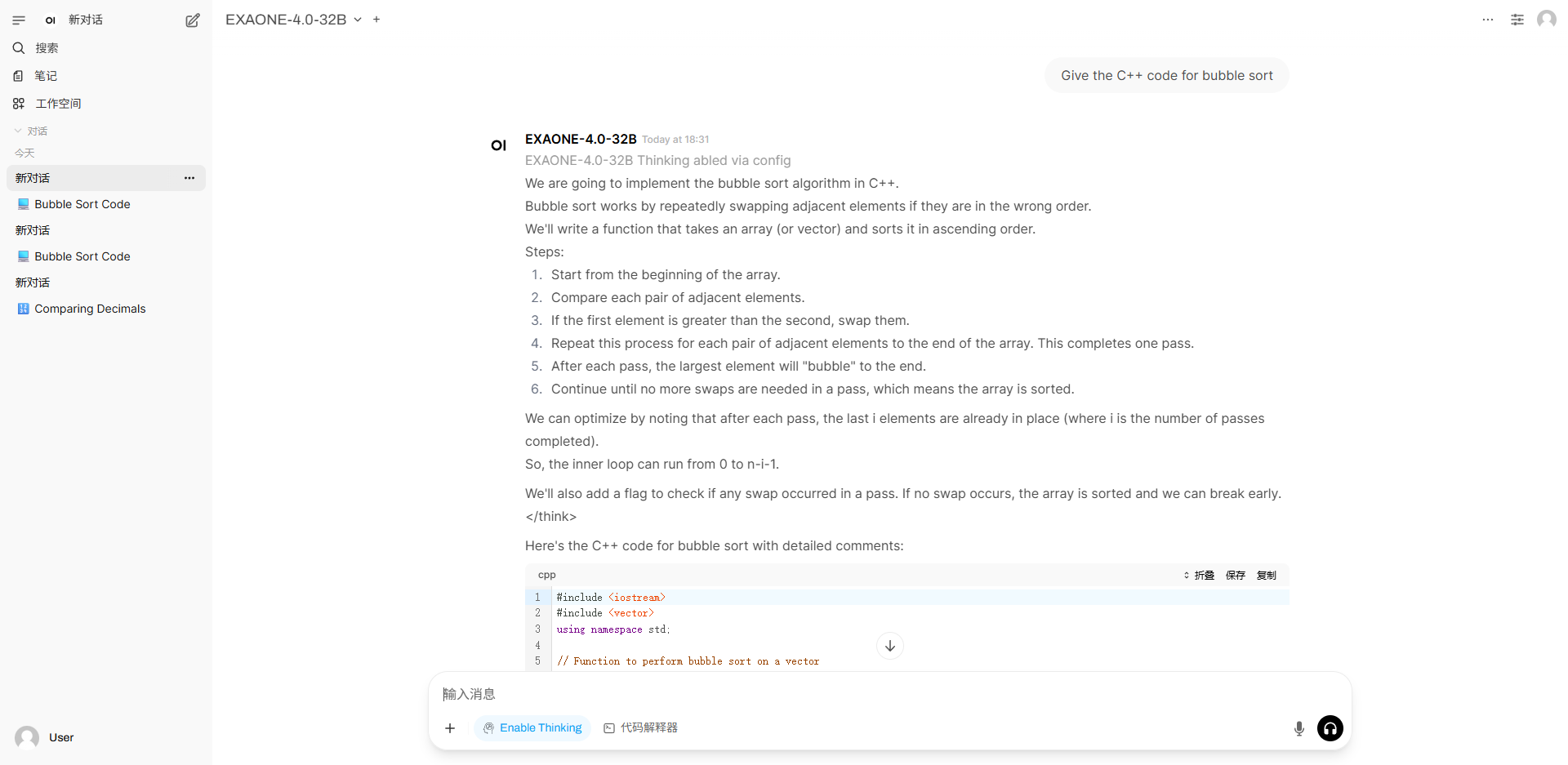Open the Workspace section in the sidebar
The image size is (1568, 765).
click(58, 104)
